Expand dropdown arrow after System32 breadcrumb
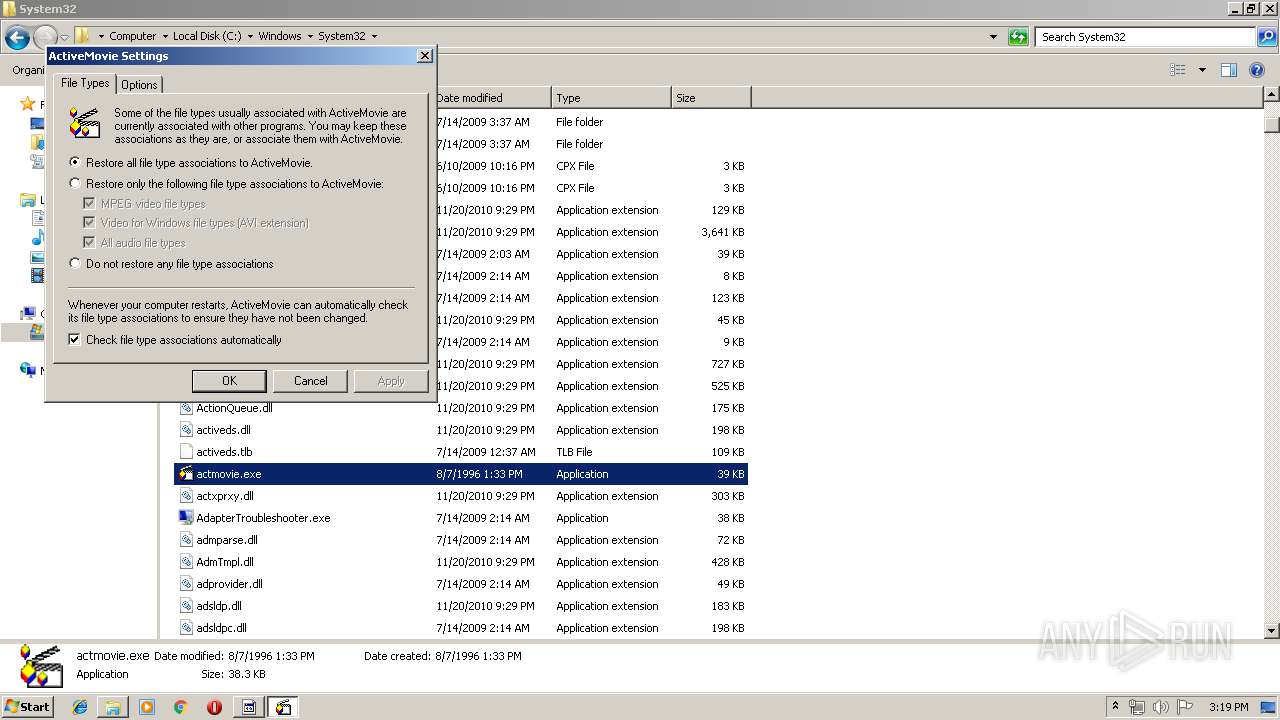This screenshot has width=1280, height=720. coord(374,36)
